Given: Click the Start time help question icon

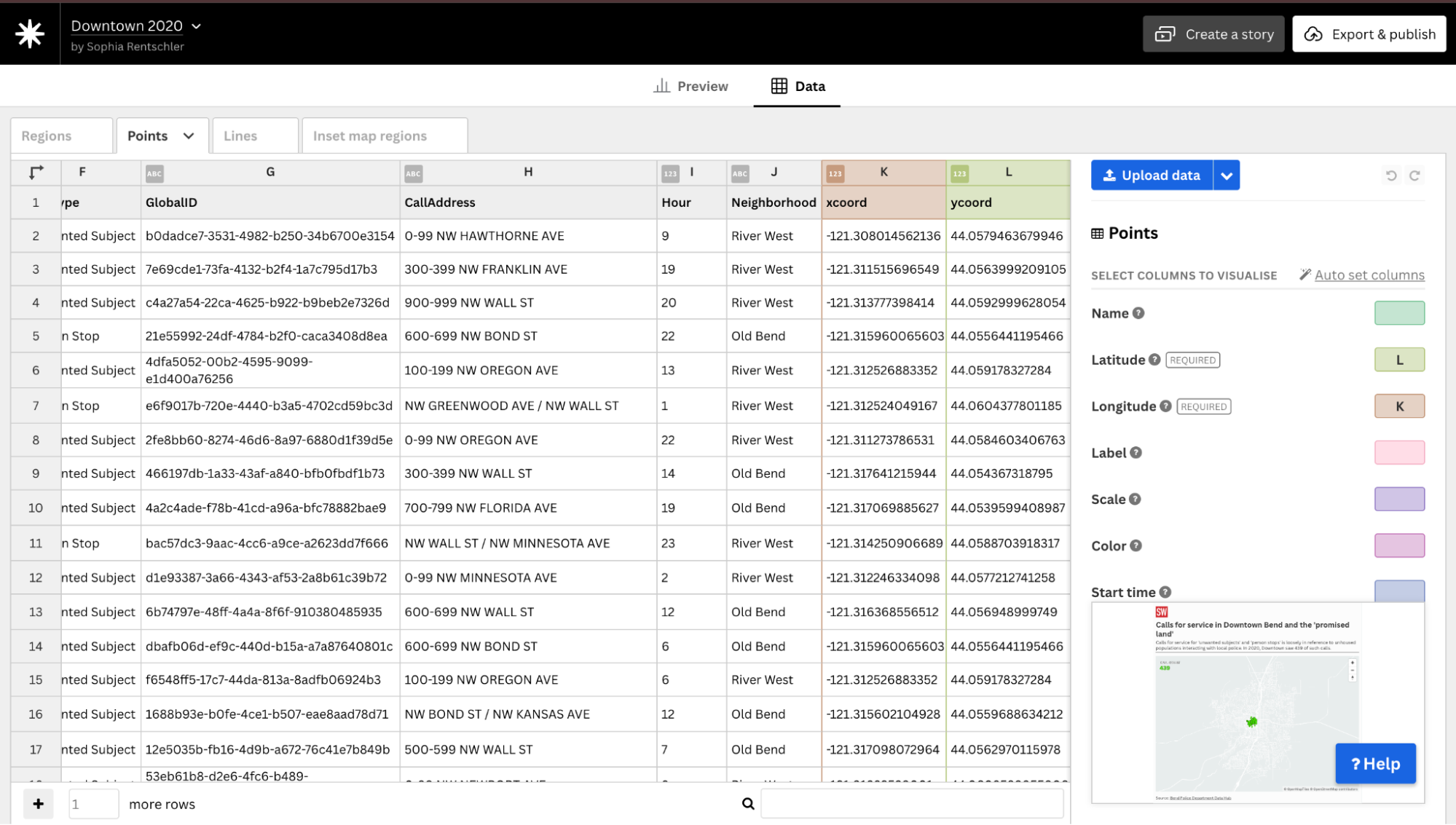Looking at the screenshot, I should [x=1165, y=592].
